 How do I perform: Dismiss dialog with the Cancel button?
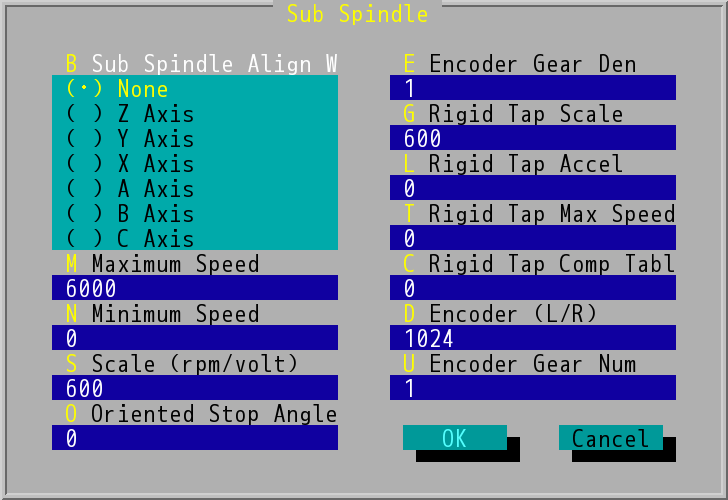click(x=611, y=438)
